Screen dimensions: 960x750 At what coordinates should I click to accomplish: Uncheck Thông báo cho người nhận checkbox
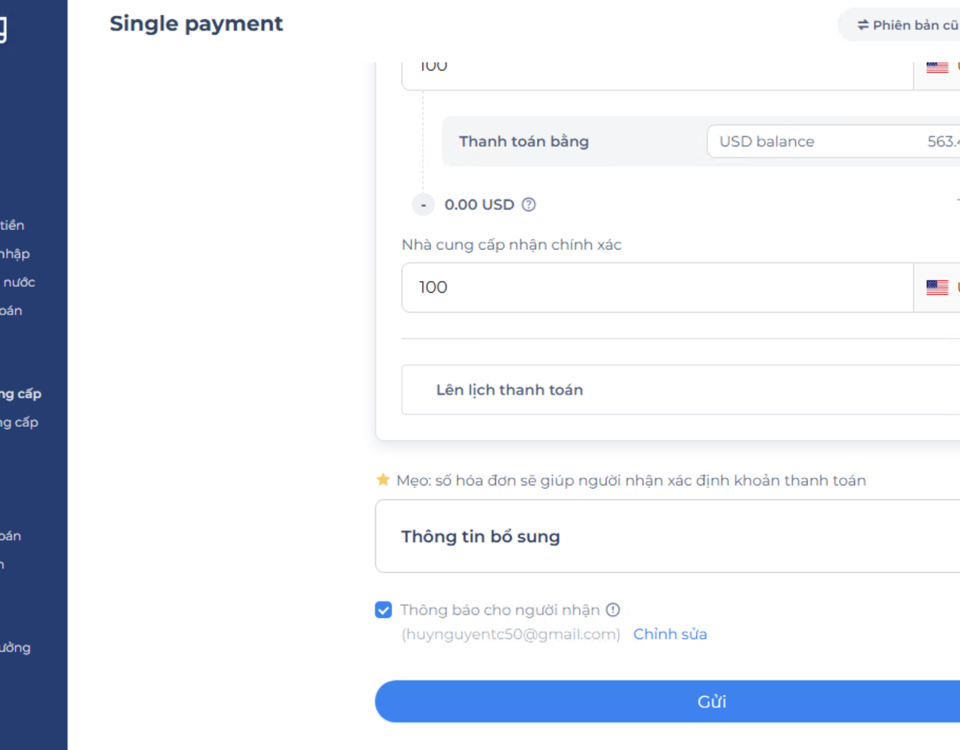383,610
